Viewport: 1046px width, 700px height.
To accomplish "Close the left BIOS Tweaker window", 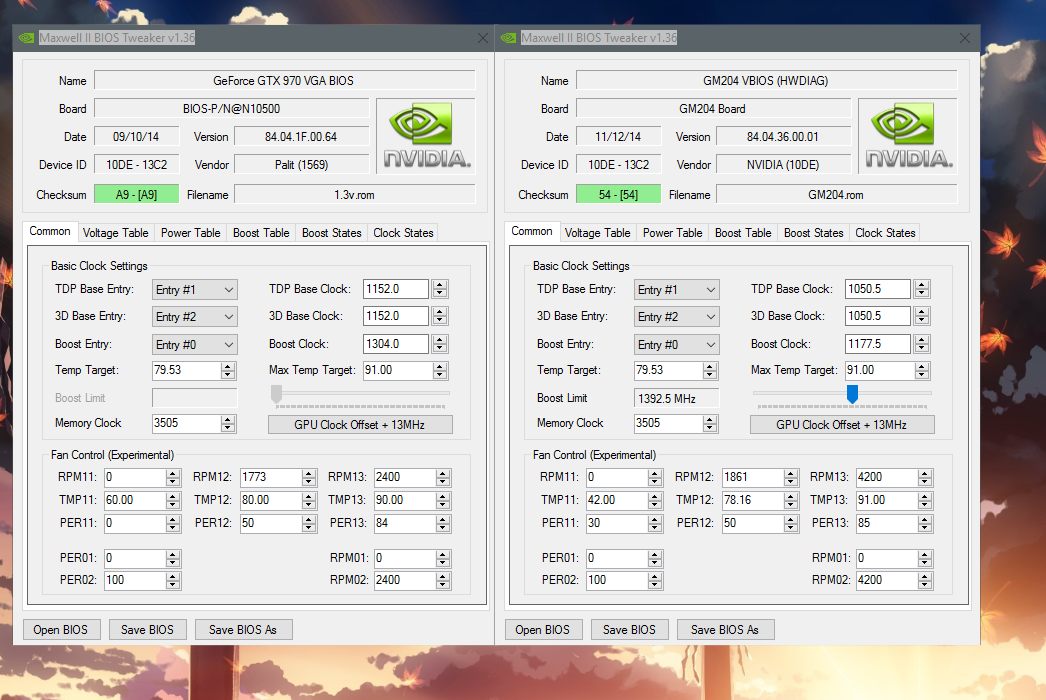I will pos(483,38).
